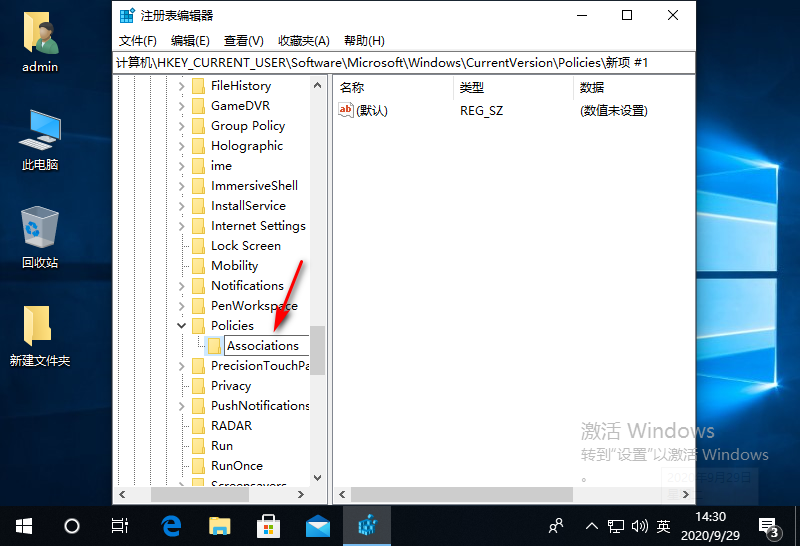The height and width of the screenshot is (546, 800).
Task: Select the ImmersiveShell folder icon
Action: click(x=198, y=186)
